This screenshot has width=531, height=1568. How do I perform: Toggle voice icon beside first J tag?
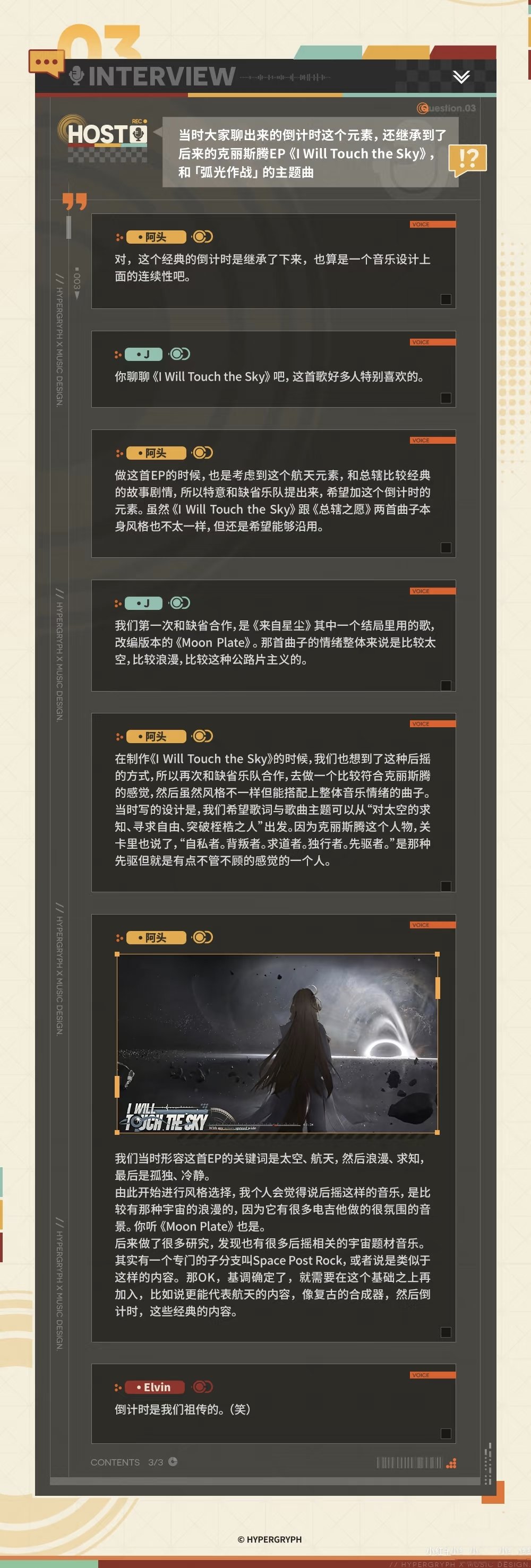click(x=179, y=354)
